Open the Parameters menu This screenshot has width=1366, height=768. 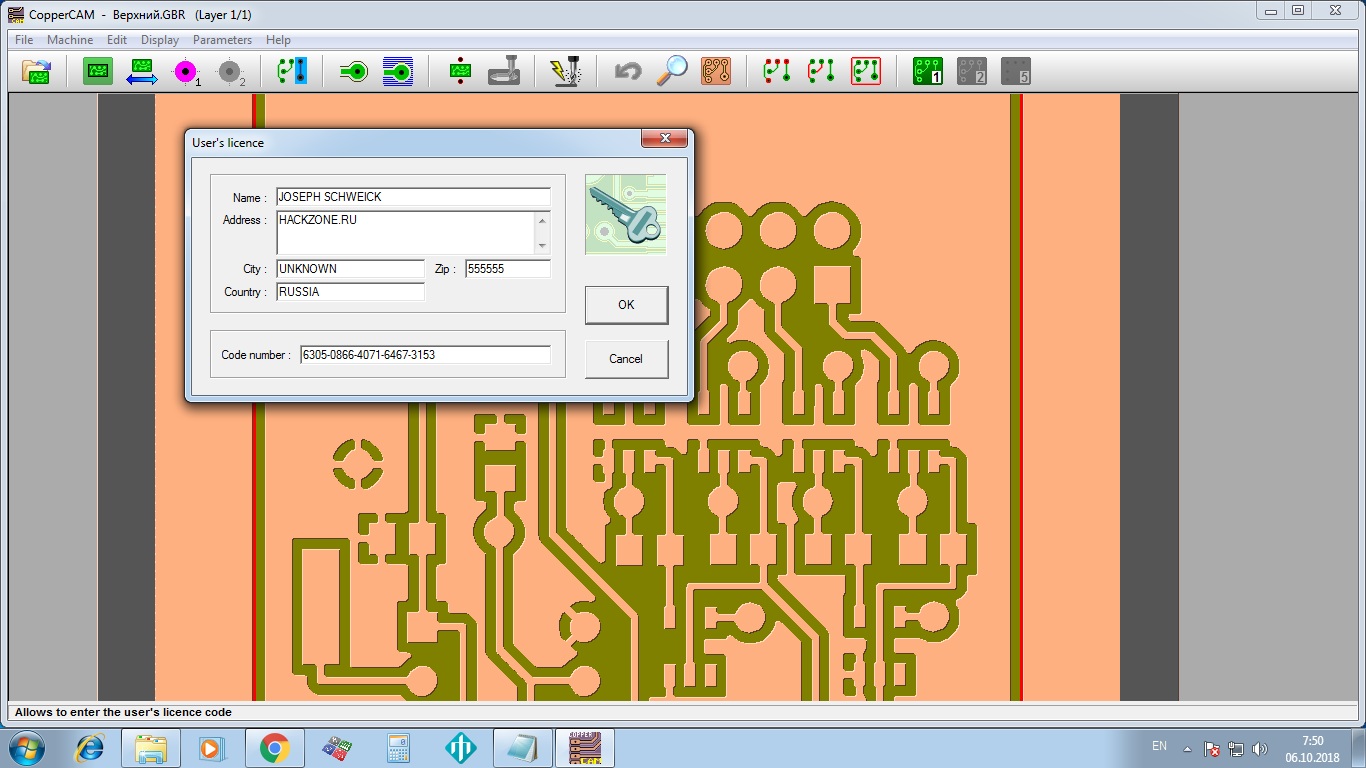coord(222,40)
